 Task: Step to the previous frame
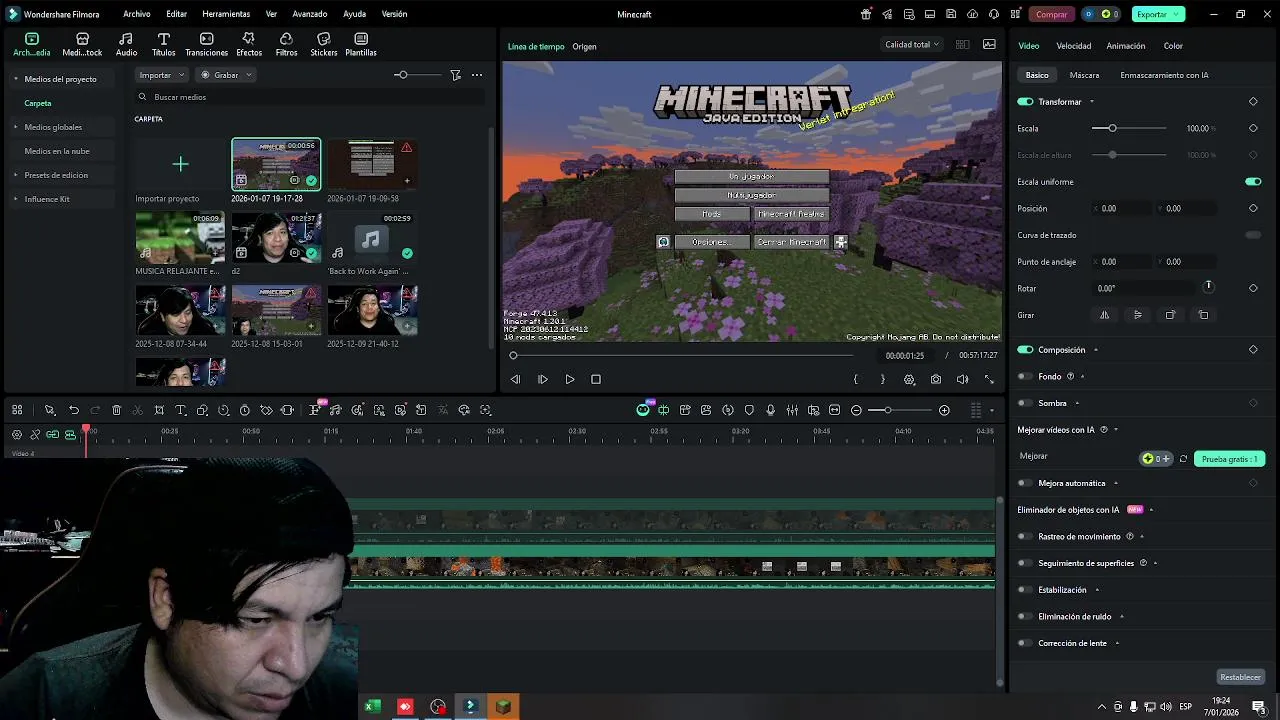[515, 380]
